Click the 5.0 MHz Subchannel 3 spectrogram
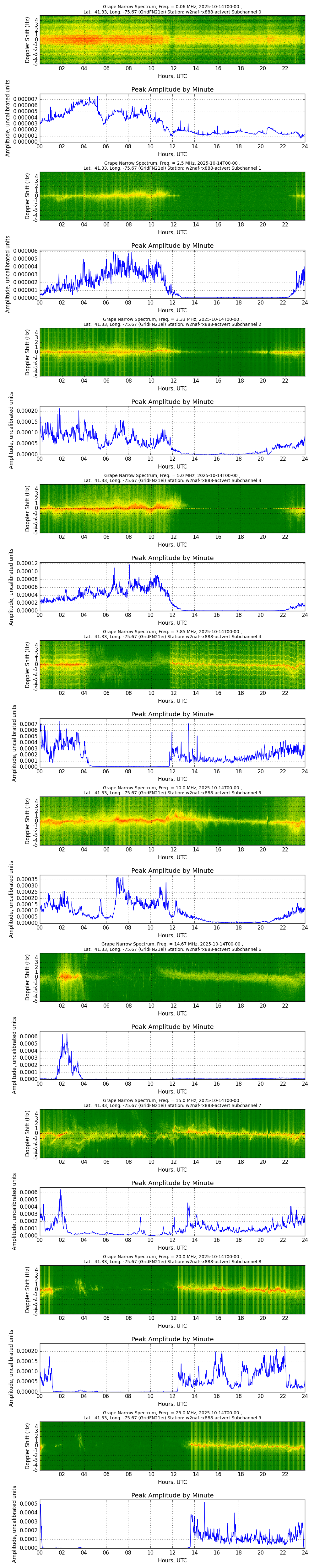This screenshot has width=314, height=1568. (x=172, y=508)
